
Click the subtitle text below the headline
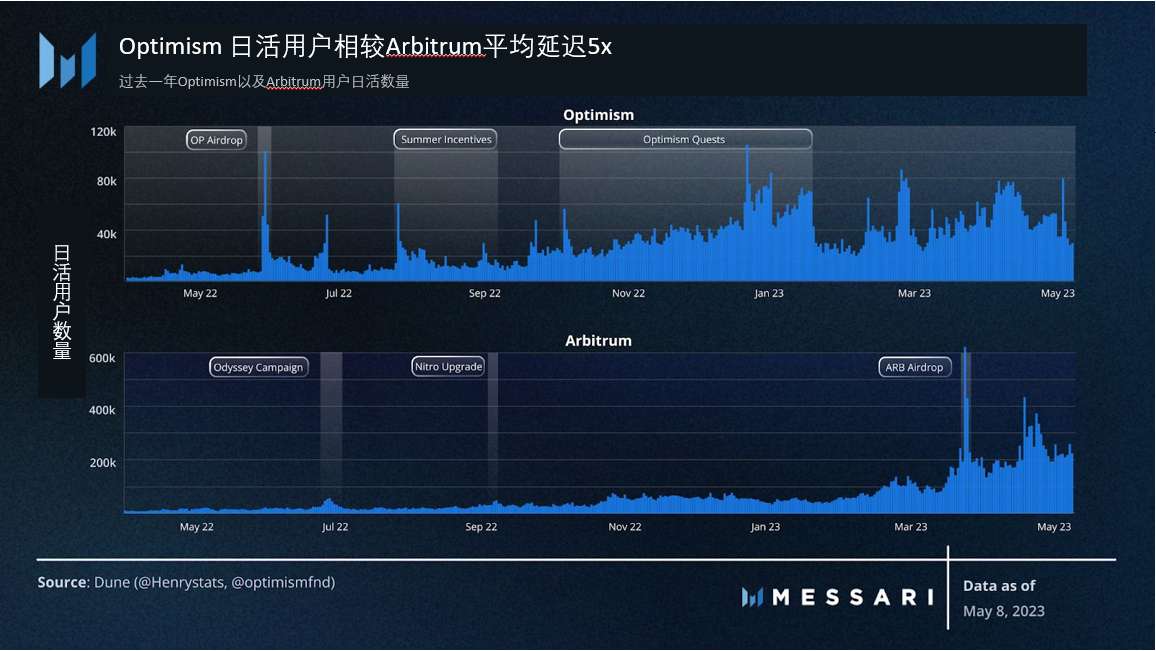[264, 82]
